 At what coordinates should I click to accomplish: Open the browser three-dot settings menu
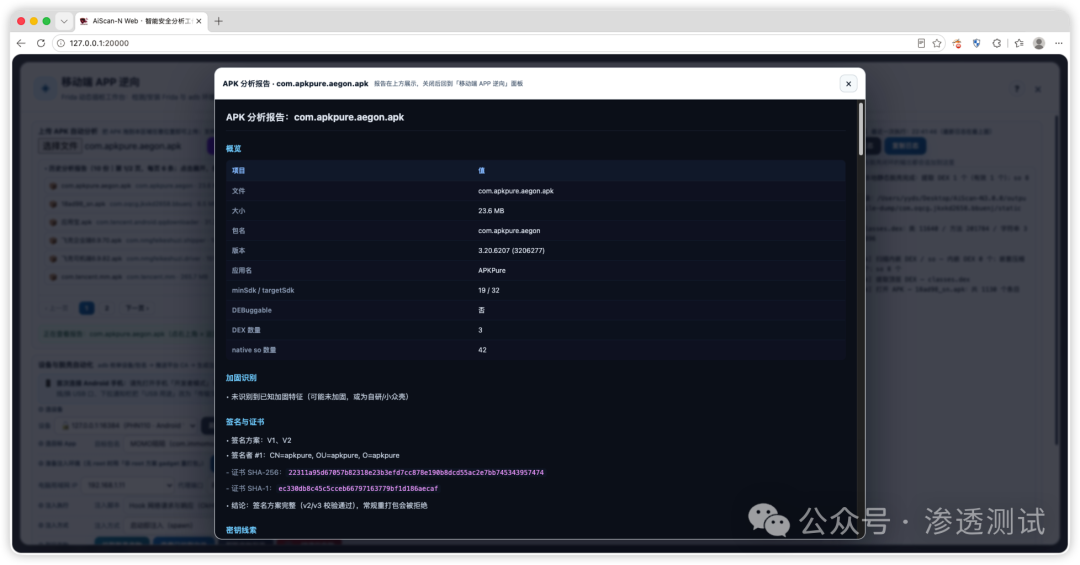point(1059,43)
